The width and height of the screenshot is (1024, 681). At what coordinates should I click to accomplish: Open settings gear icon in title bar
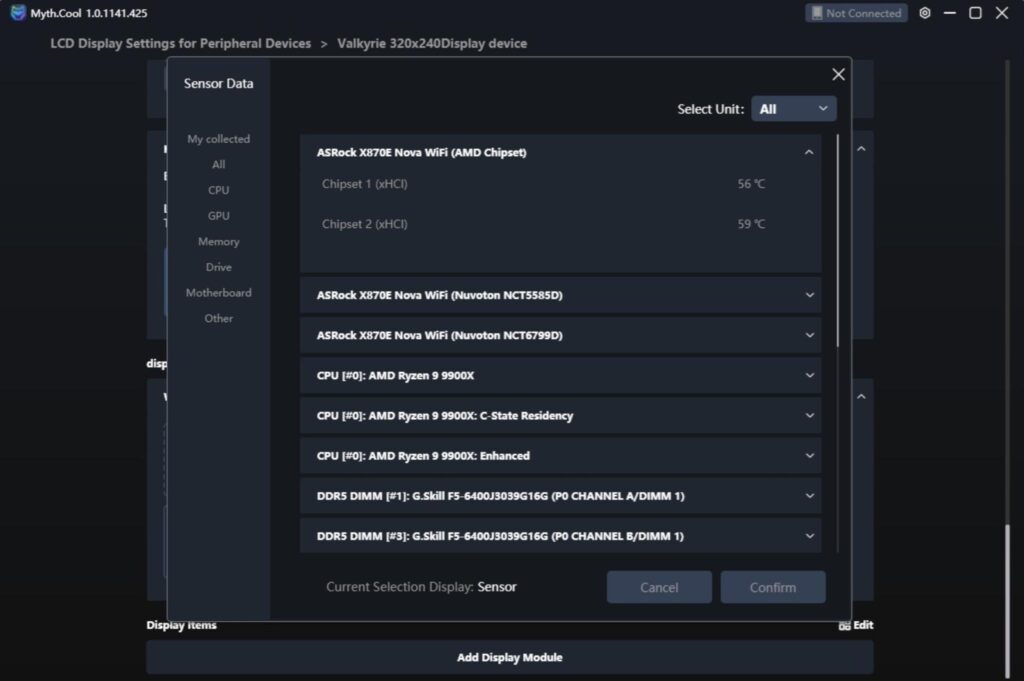[925, 13]
